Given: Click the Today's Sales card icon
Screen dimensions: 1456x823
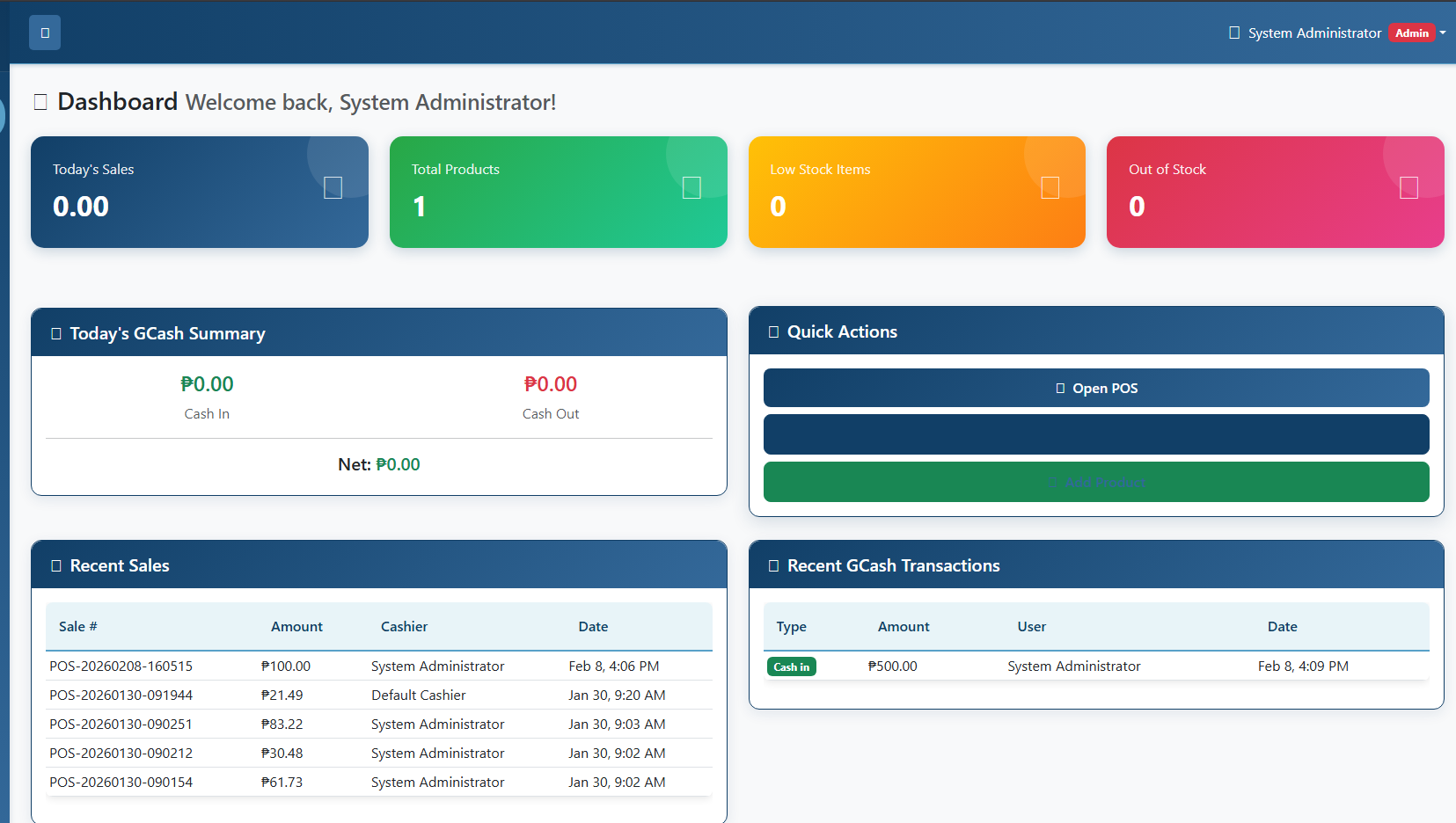Looking at the screenshot, I should tap(333, 187).
